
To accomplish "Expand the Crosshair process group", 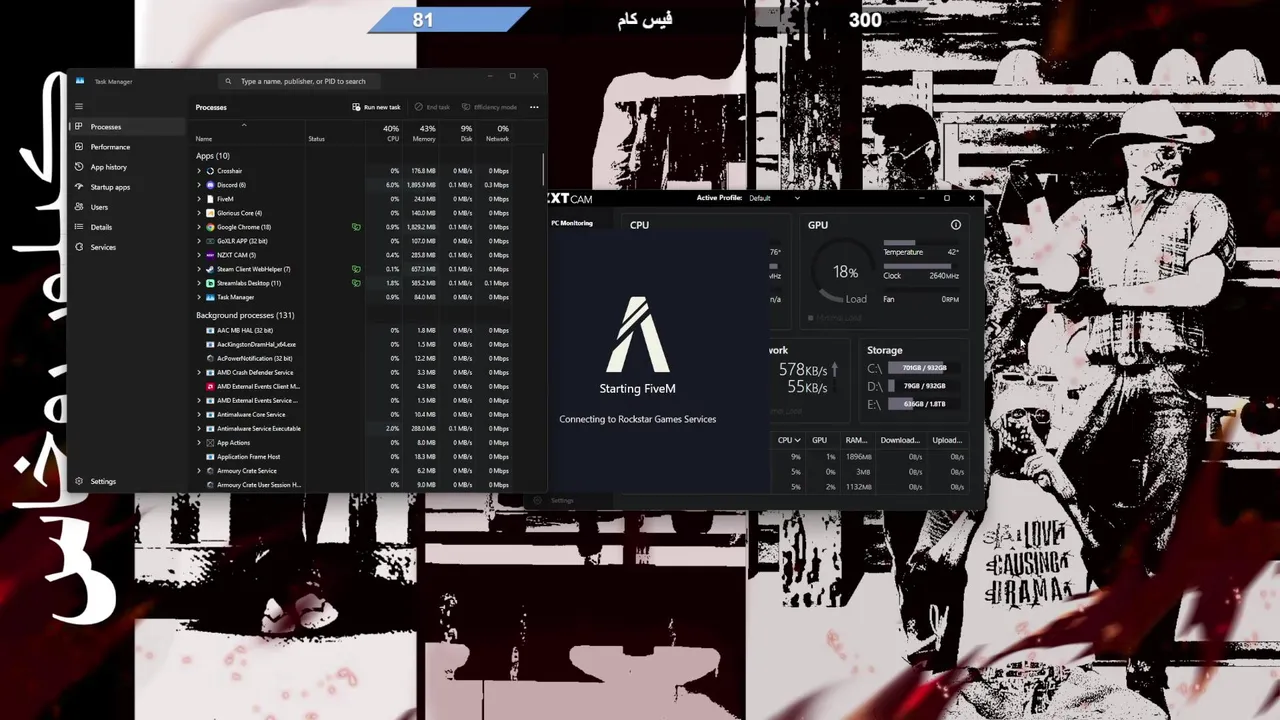I will point(199,171).
